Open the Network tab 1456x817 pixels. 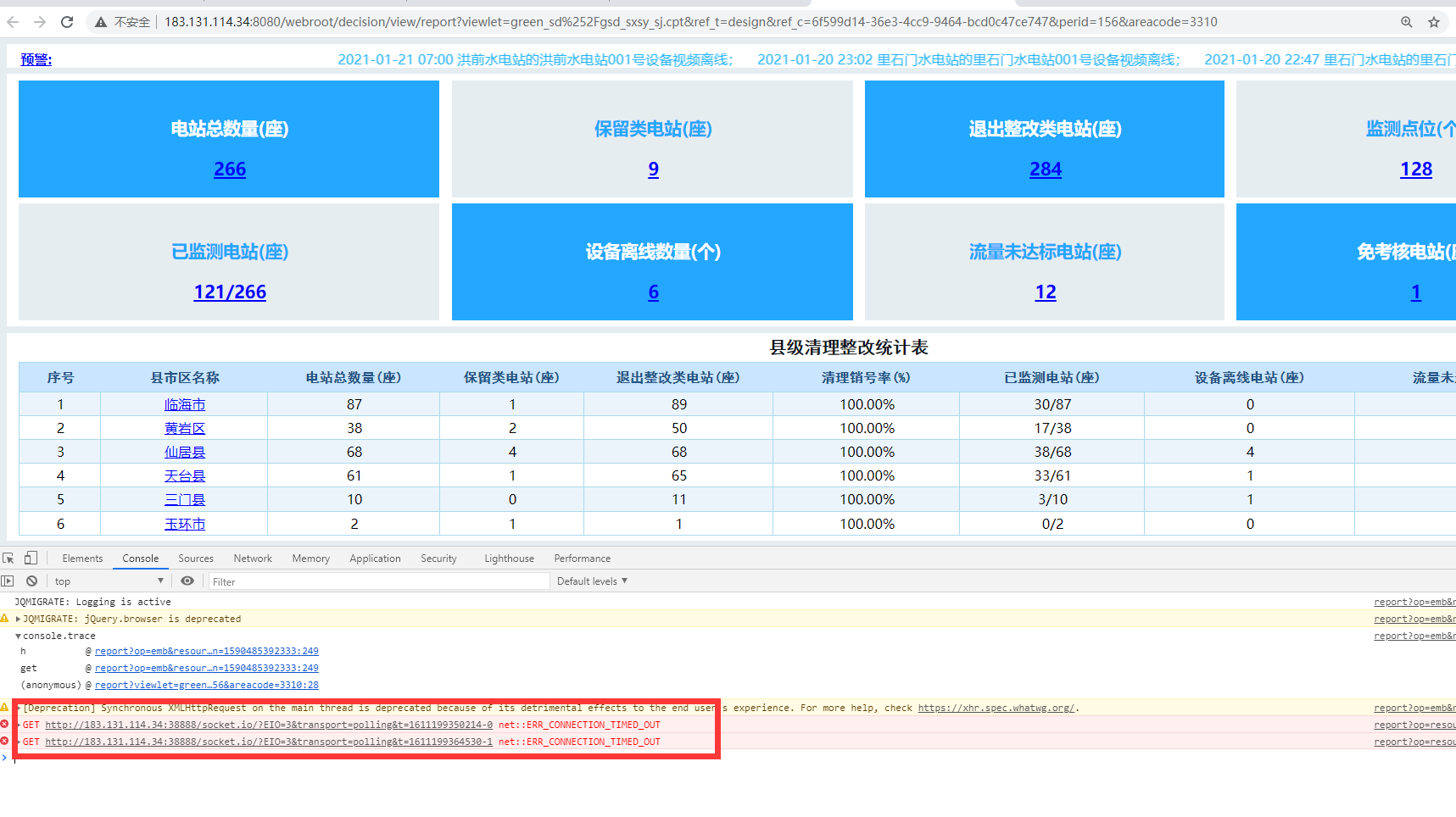click(253, 559)
